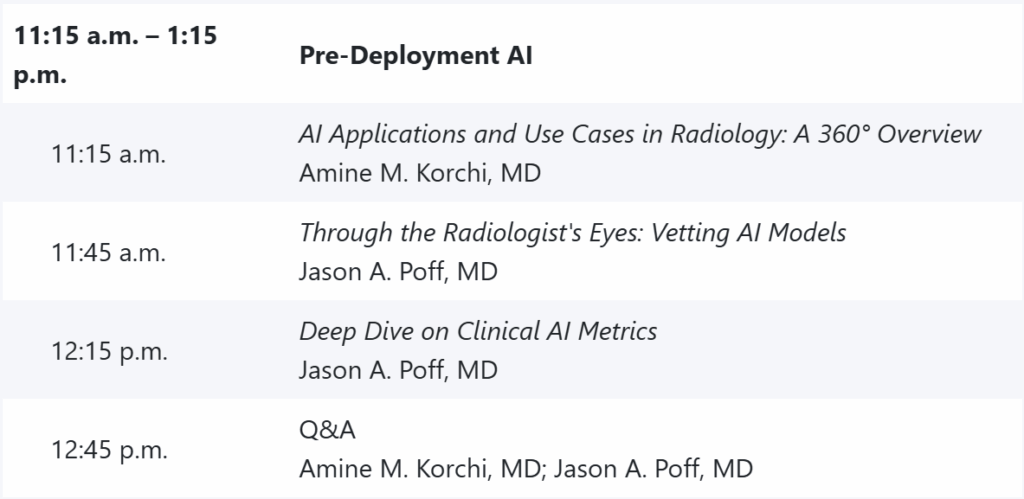Click Jason A. Poff in the 11:45 a.m. row
This screenshot has height=499, width=1024.
398,271
